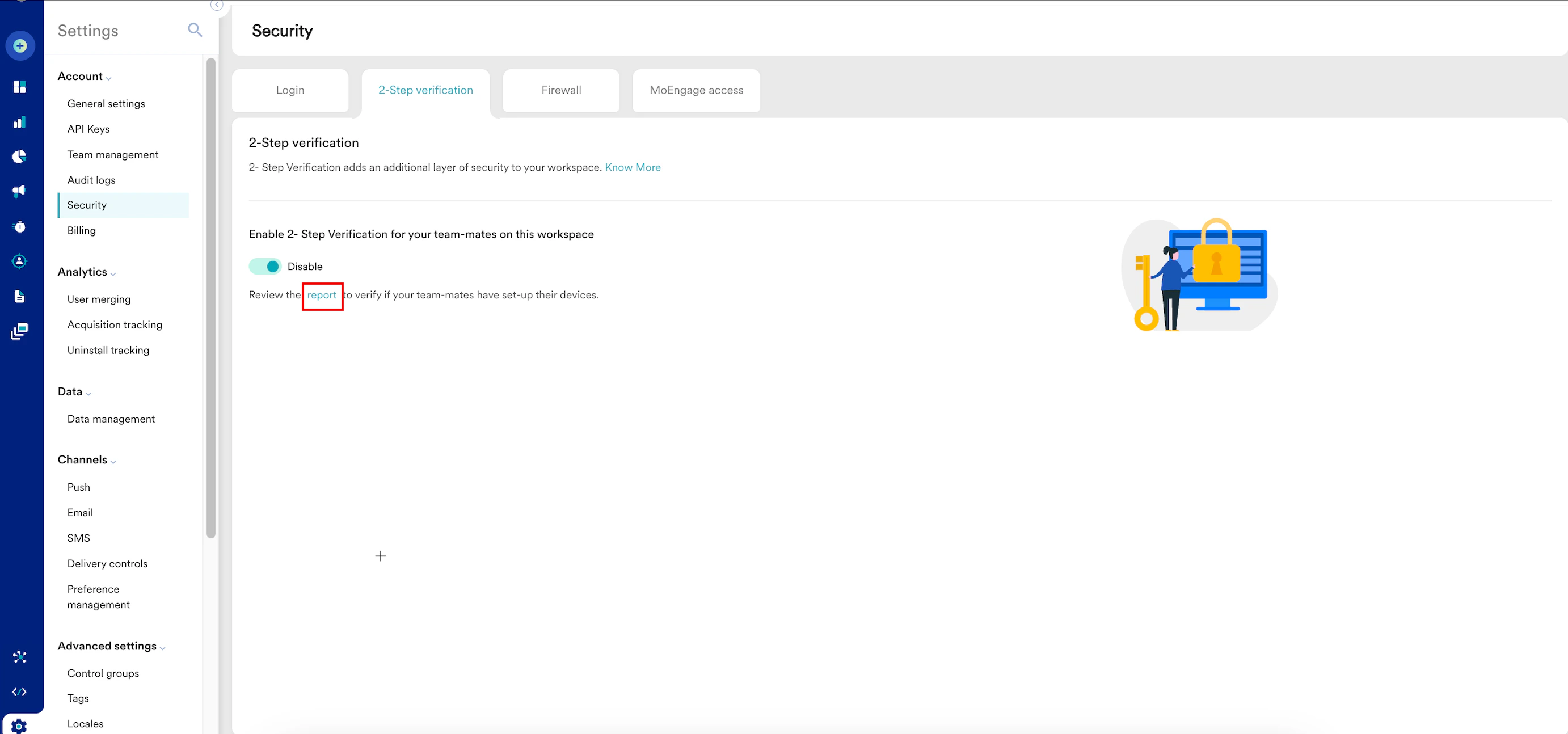The image size is (1568, 734).
Task: Open the code developer icon in sidebar
Action: point(19,692)
